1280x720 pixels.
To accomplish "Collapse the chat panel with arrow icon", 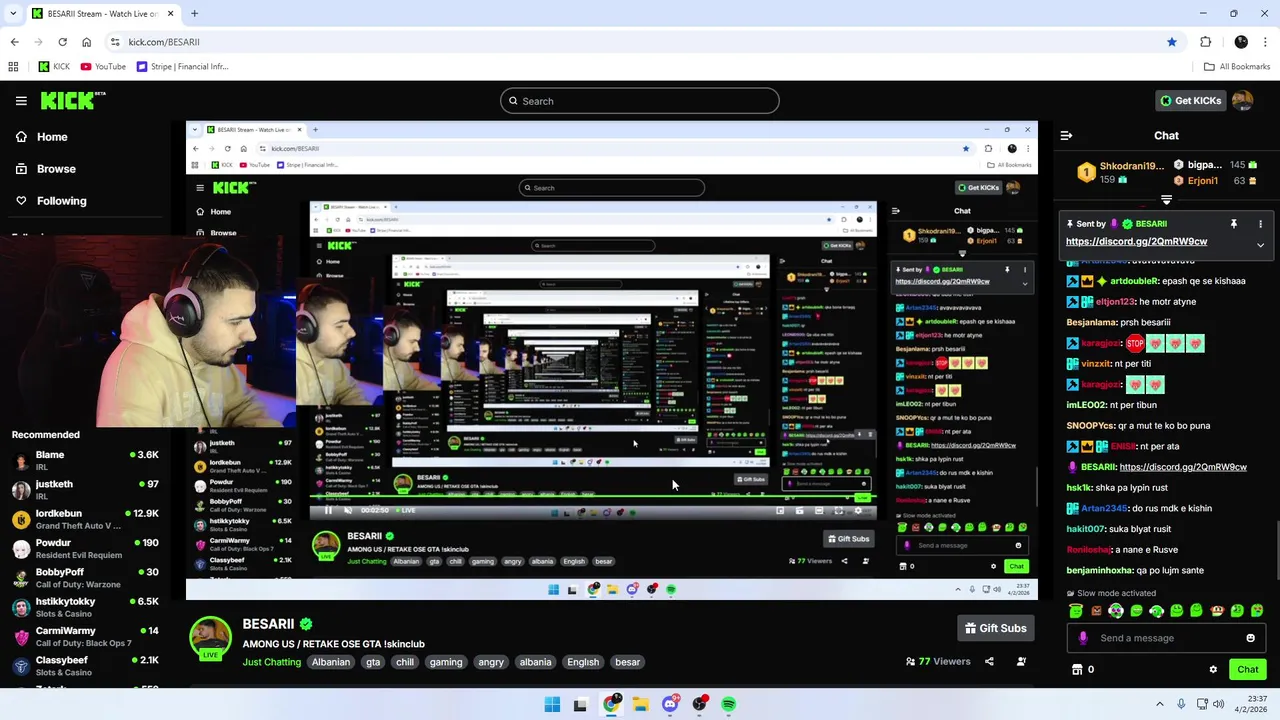I will 1066,135.
